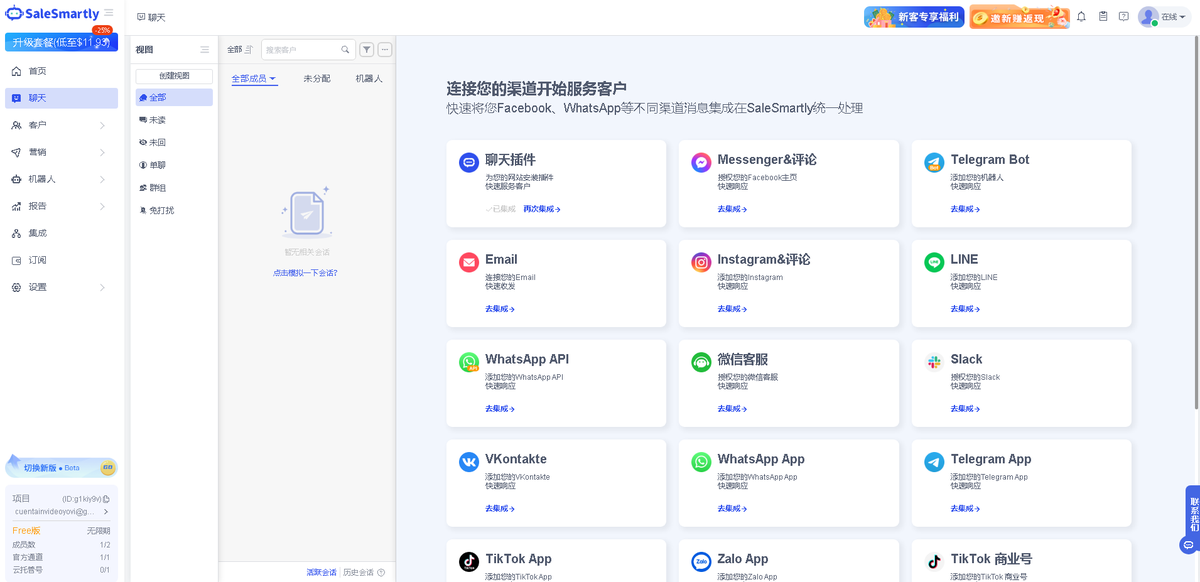This screenshot has width=1200, height=582.
Task: Open the 新客专享福利 promo banner
Action: (914, 17)
